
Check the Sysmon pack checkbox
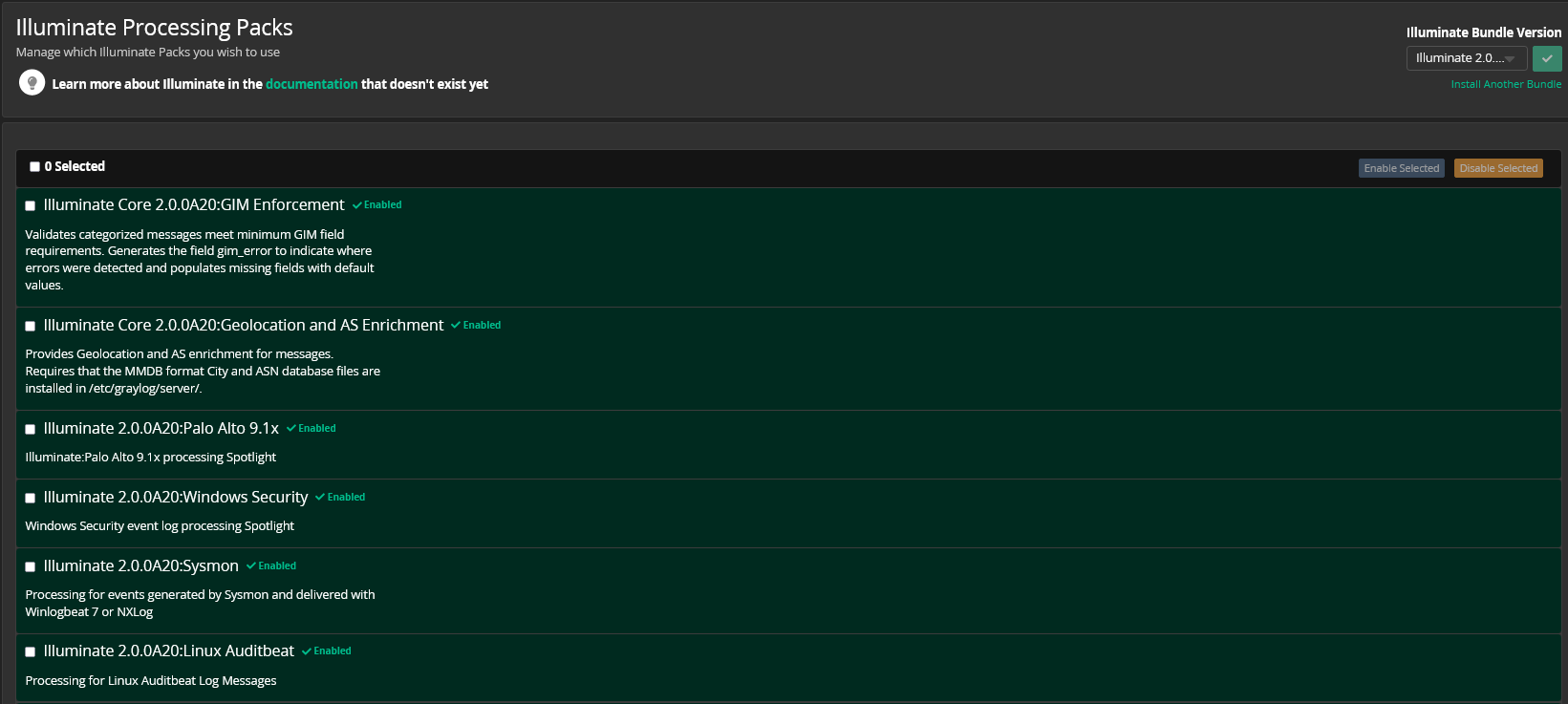click(x=30, y=566)
